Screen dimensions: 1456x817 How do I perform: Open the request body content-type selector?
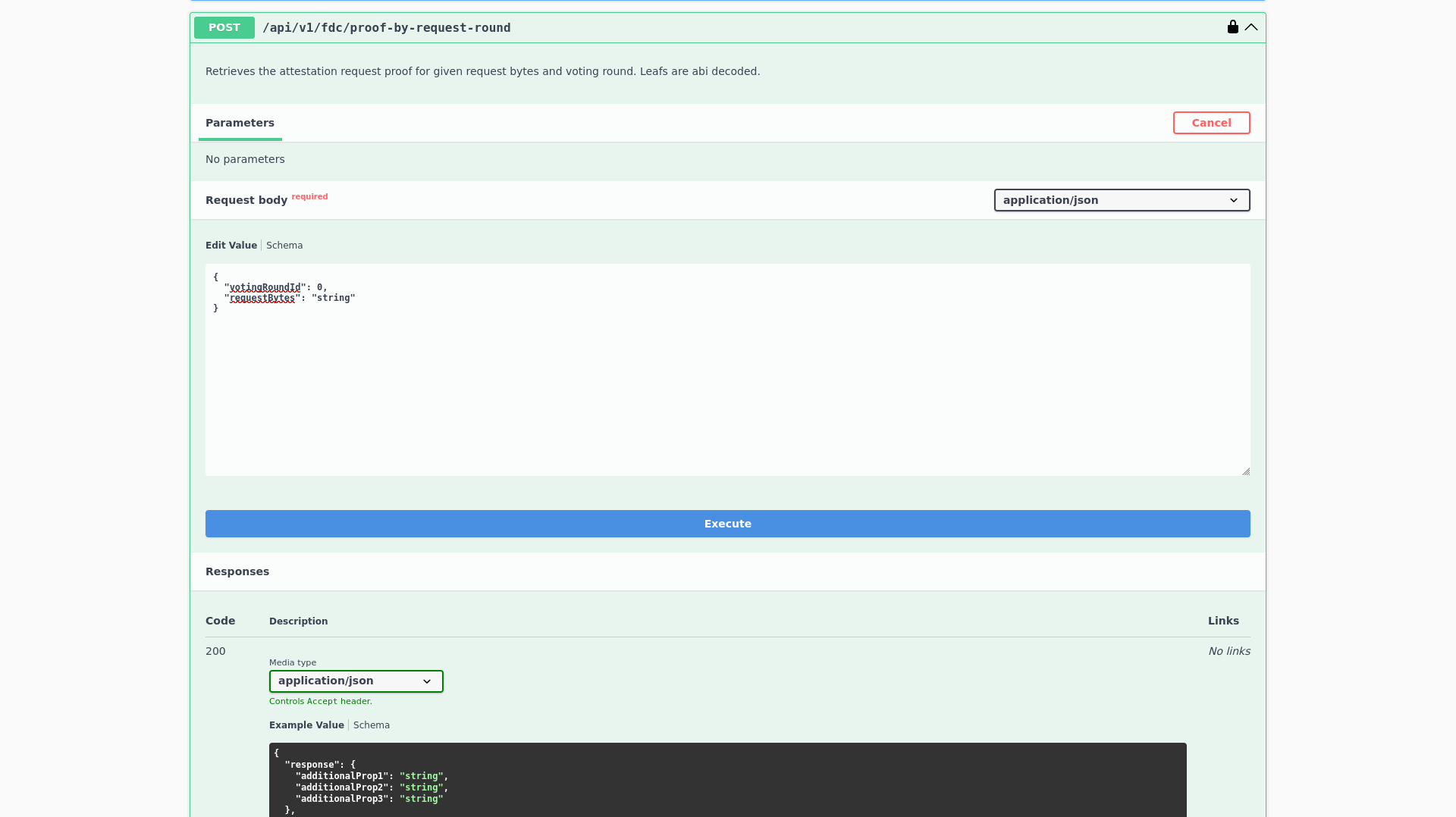point(1122,200)
